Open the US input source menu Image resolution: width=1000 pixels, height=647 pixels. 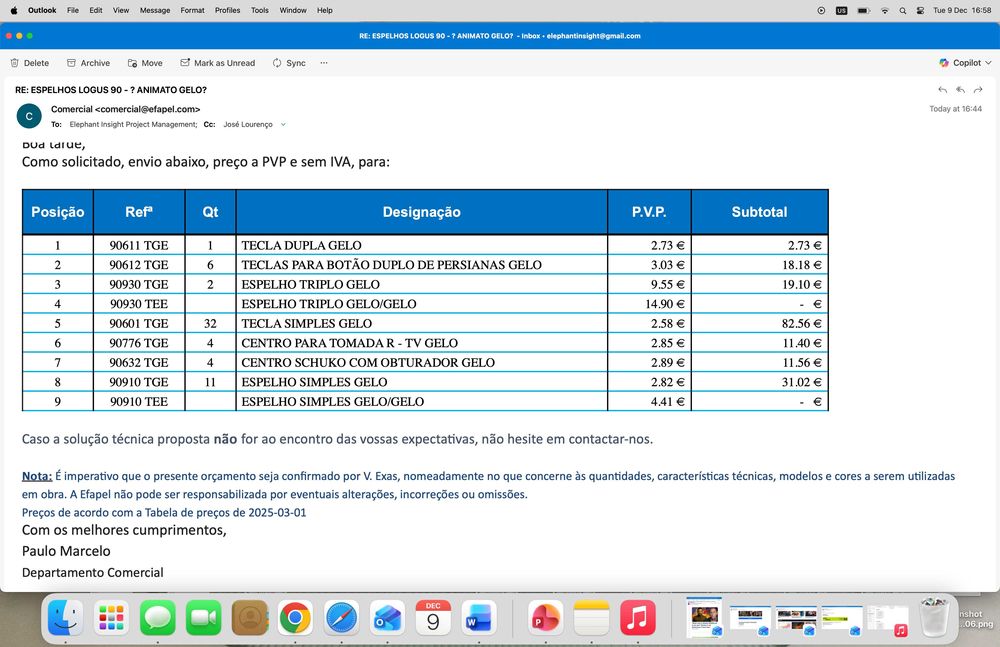pos(842,10)
